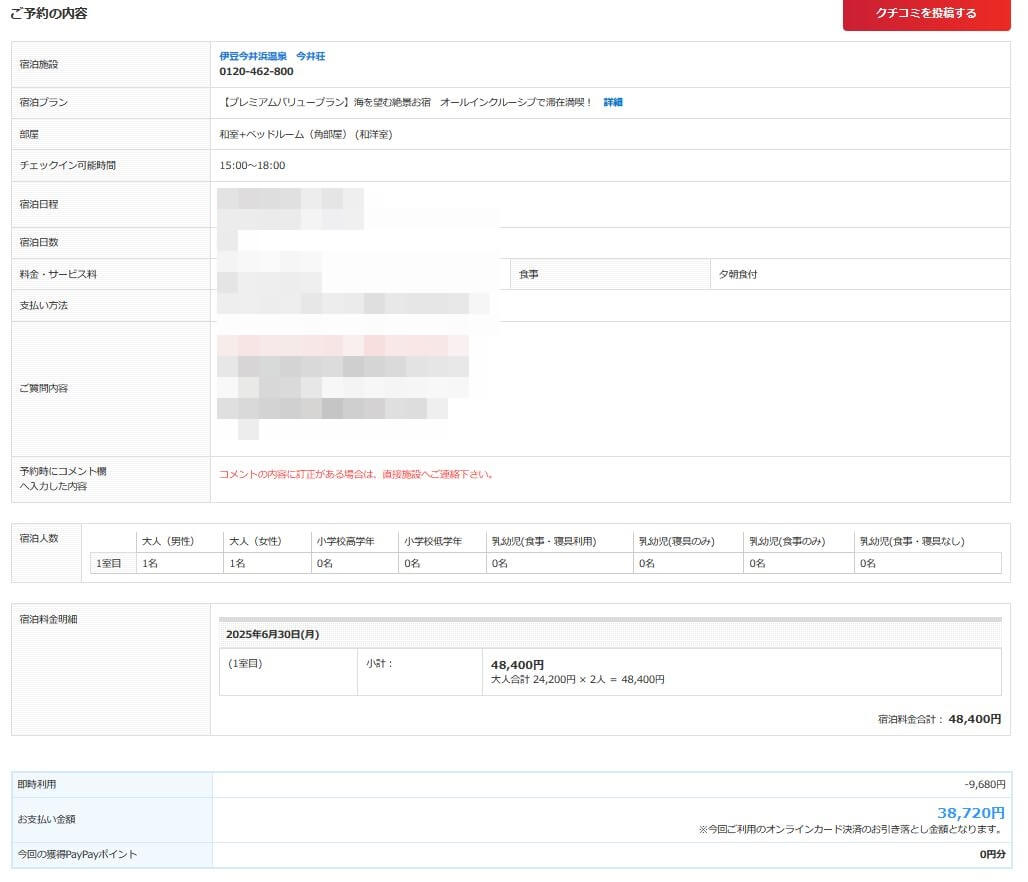Click the 2025年6月30日(月) date header
The image size is (1028, 882).
tap(272, 634)
